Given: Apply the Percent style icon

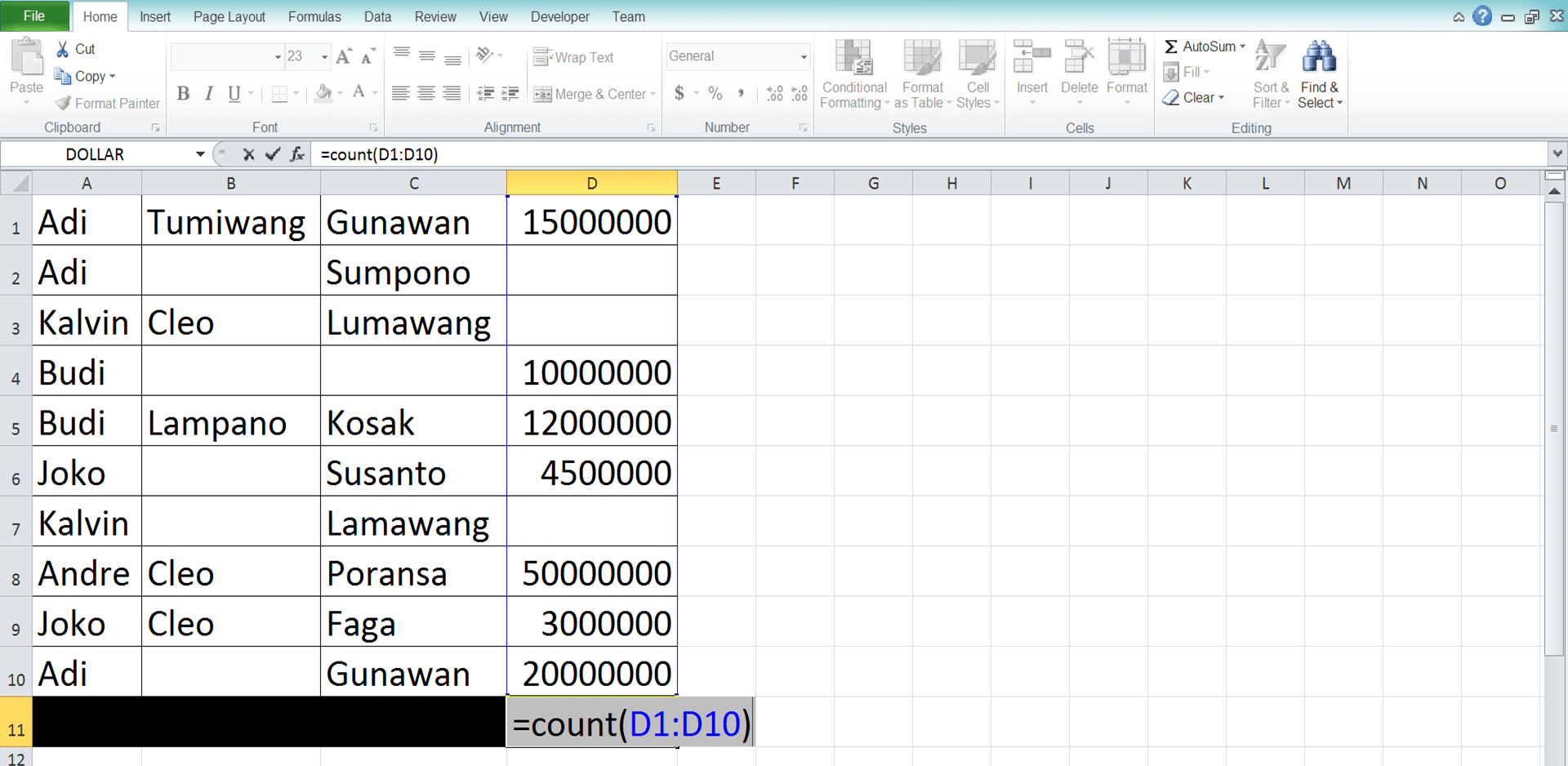Looking at the screenshot, I should (715, 94).
